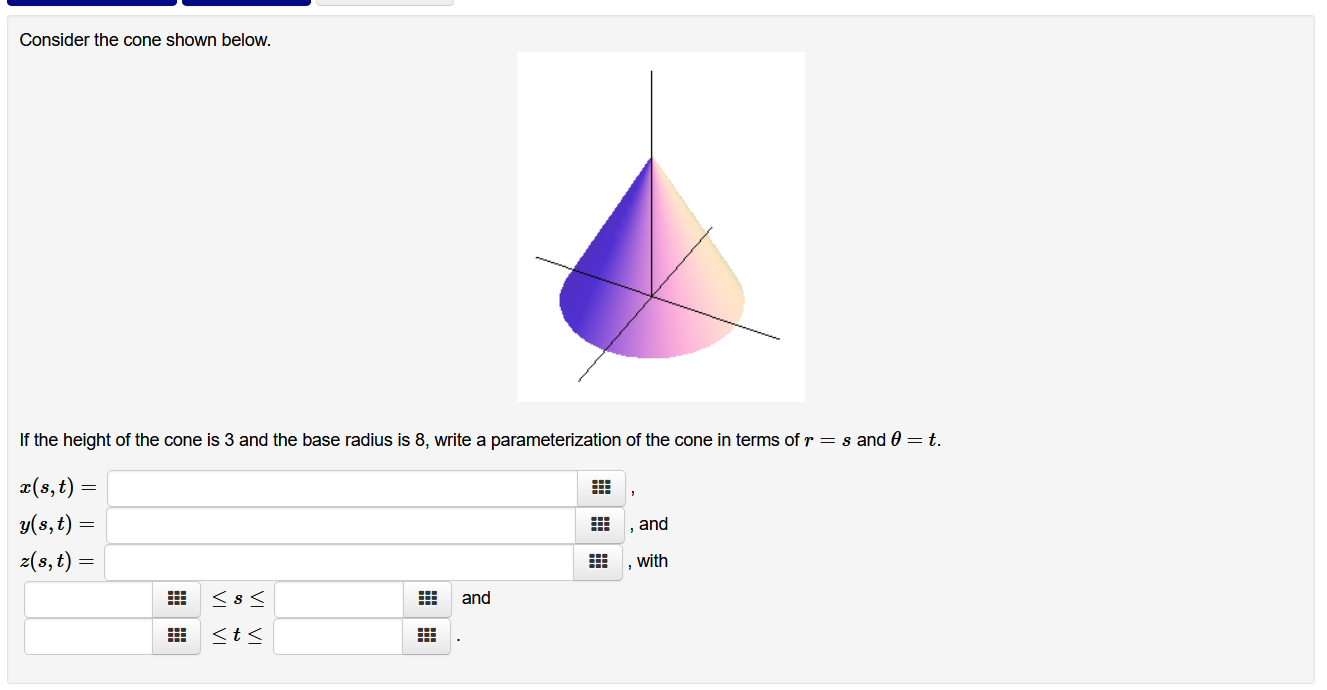Click the lower bound box for t
Image resolution: width=1327 pixels, height=690 pixels.
87,635
